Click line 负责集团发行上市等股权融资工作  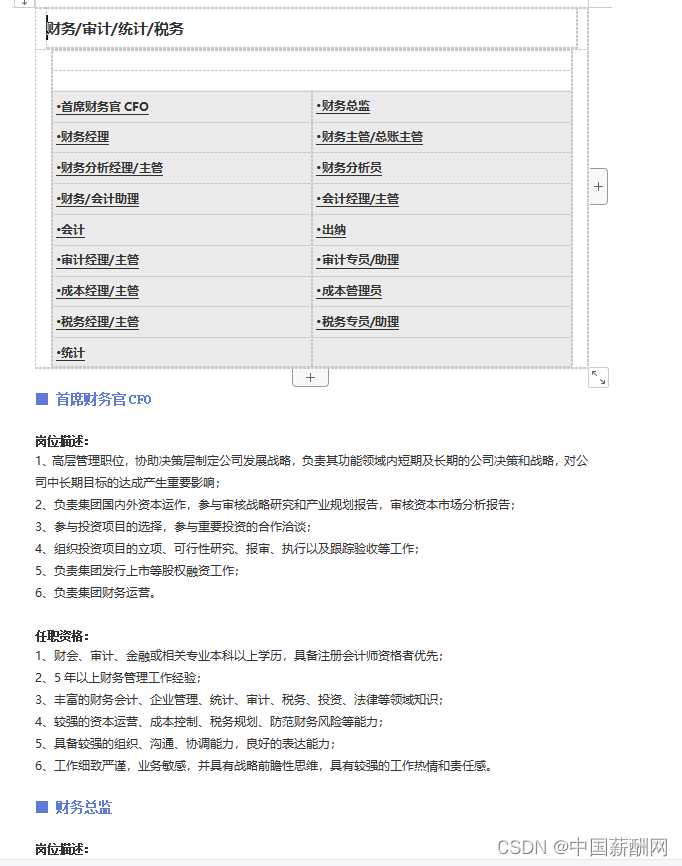(x=138, y=571)
